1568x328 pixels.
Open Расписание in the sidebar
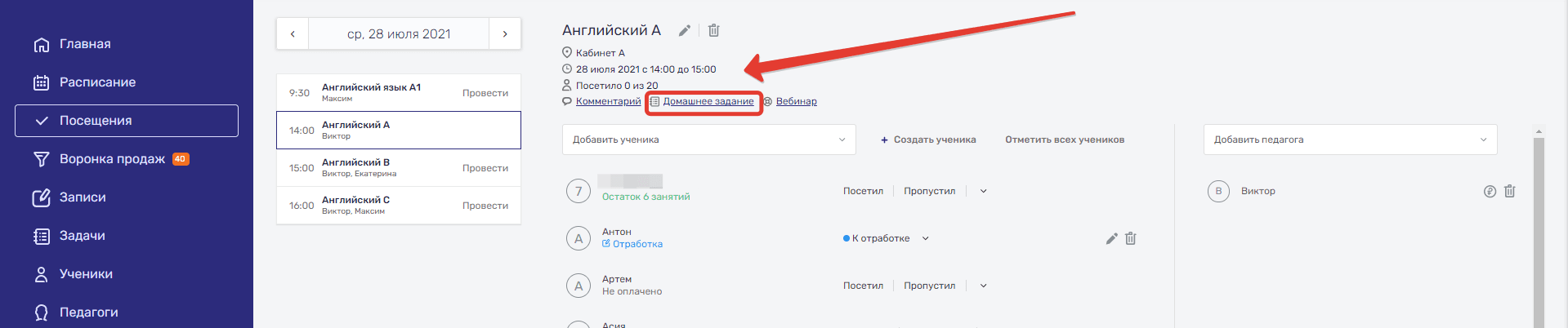(x=97, y=82)
